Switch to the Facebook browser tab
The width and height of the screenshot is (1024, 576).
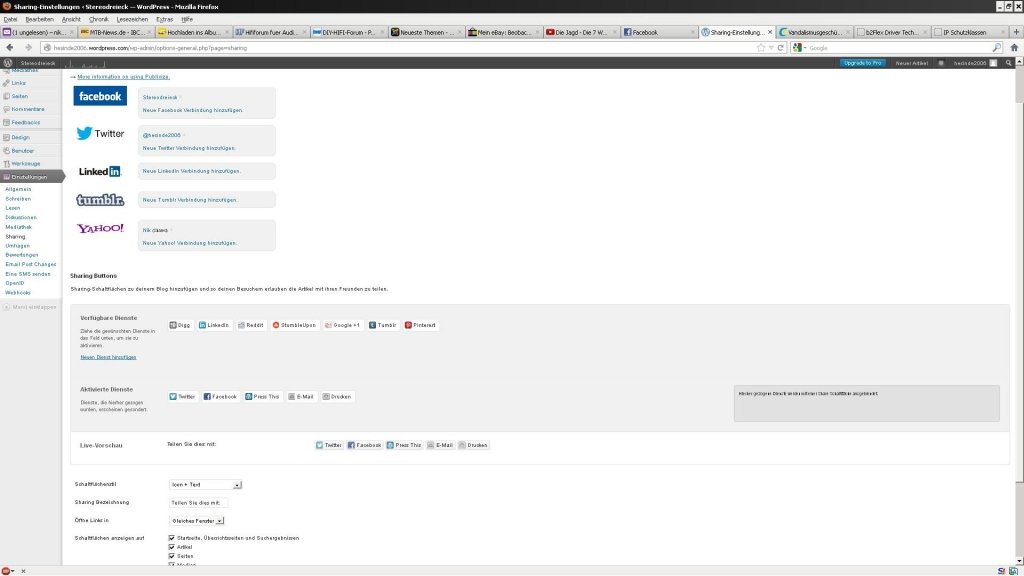pos(657,32)
